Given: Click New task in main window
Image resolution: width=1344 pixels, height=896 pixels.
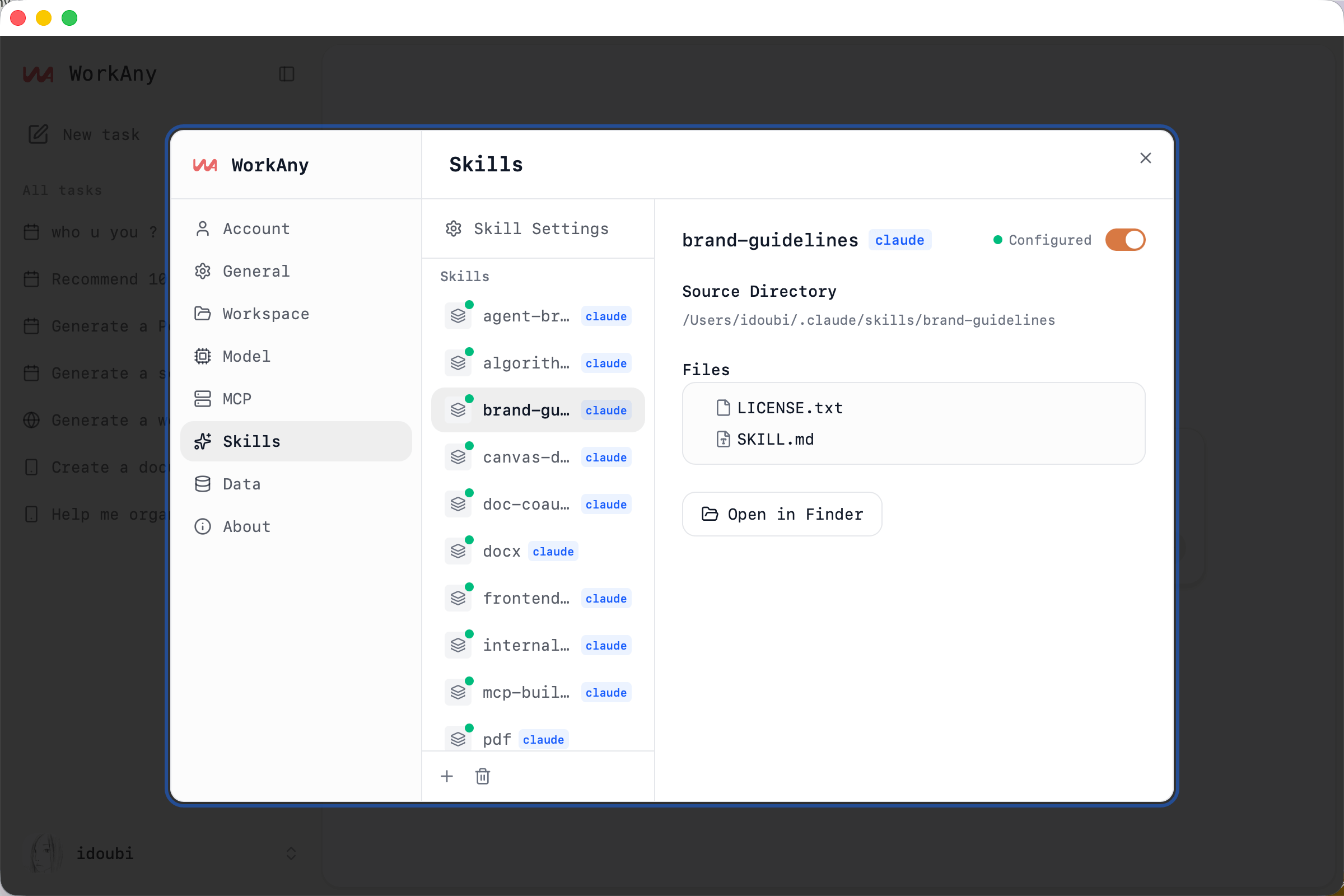Looking at the screenshot, I should 85,135.
